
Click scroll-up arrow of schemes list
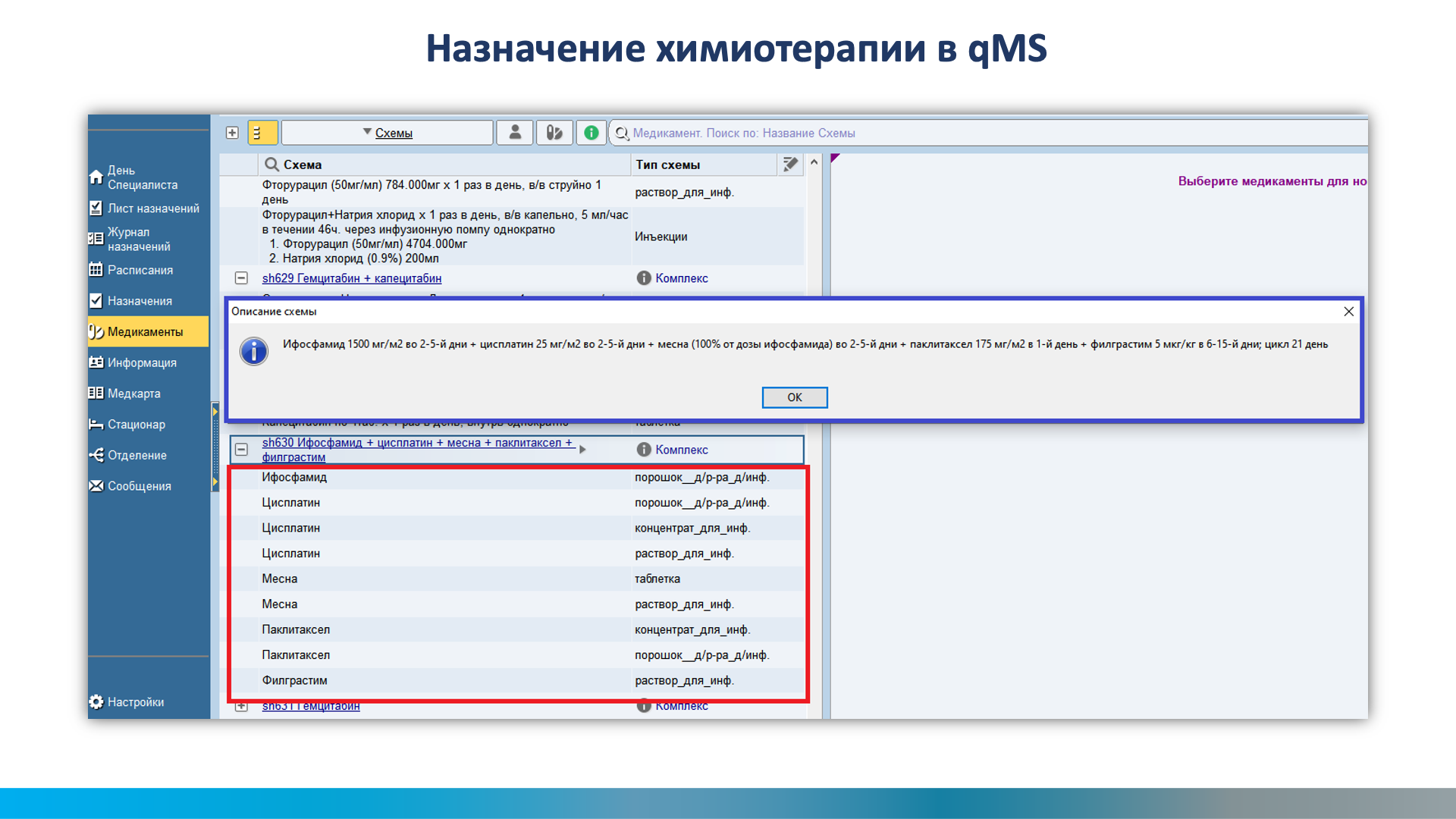pos(814,162)
